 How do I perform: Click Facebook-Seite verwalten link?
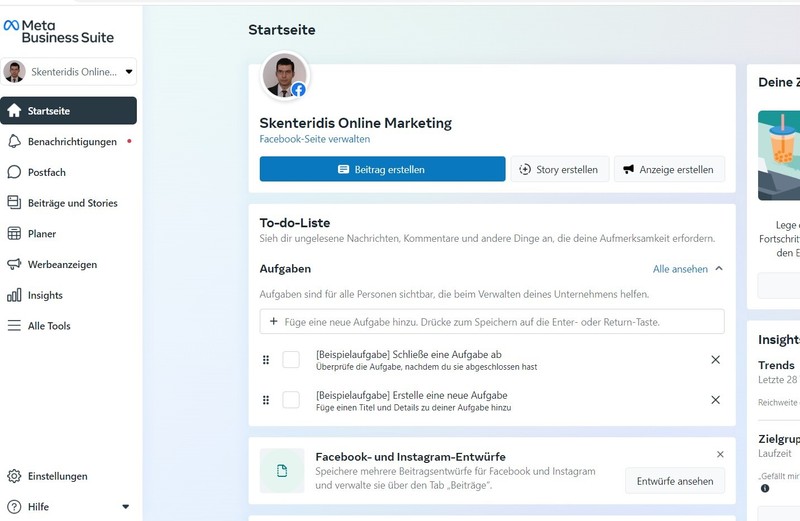pos(315,139)
